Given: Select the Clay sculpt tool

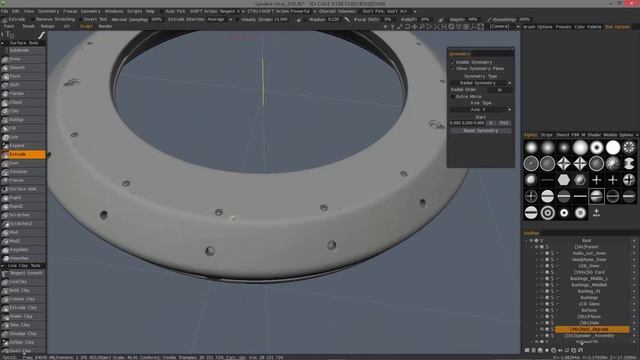Looking at the screenshot, I should click(x=23, y=111).
